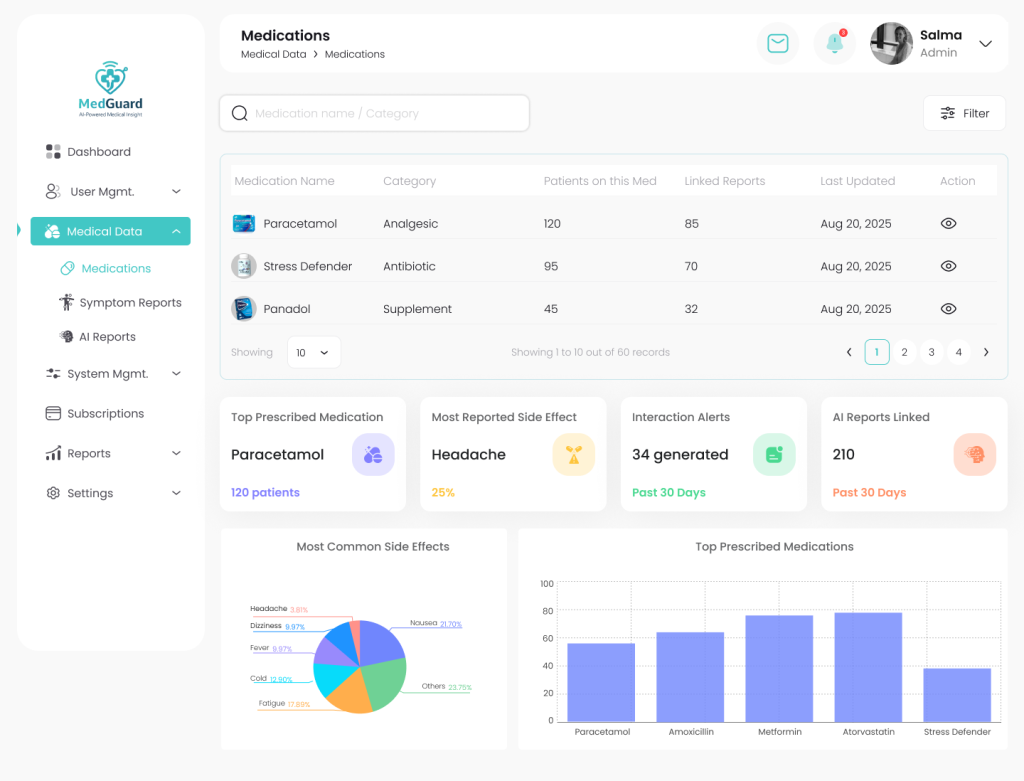Click the MedGuard logo
Viewport: 1024px width, 781px height.
[x=110, y=90]
